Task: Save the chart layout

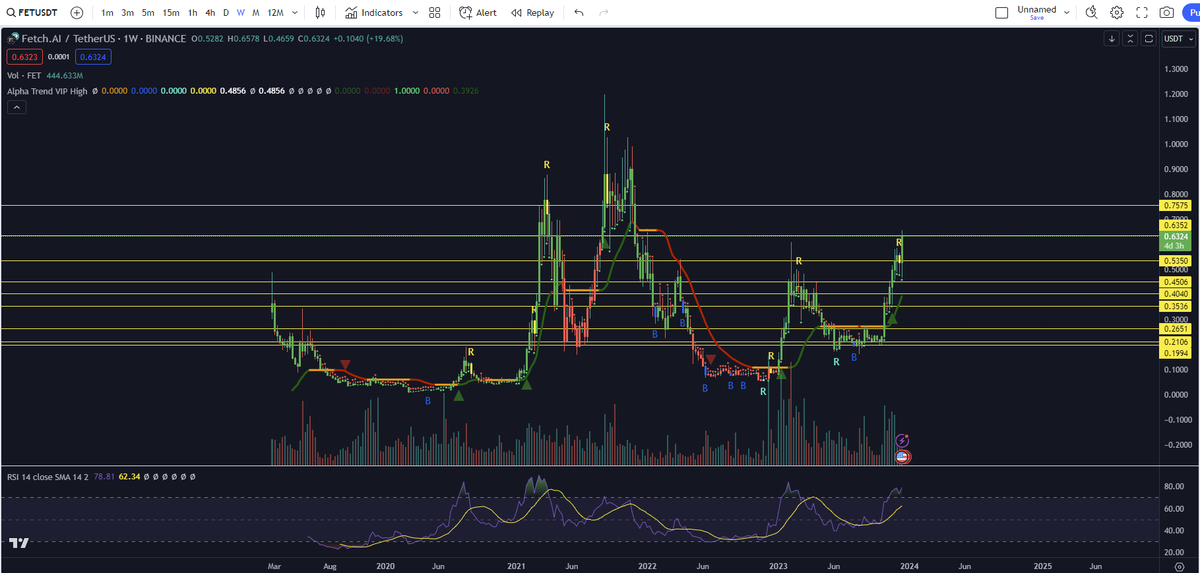Action: coord(1036,18)
